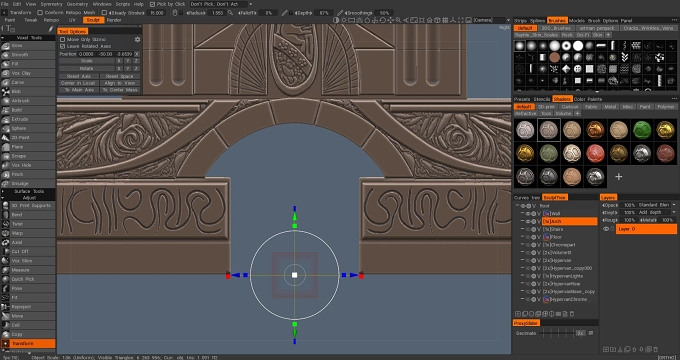Switch to the Retopo room tab
The image size is (680, 360).
pyautogui.click(x=51, y=20)
